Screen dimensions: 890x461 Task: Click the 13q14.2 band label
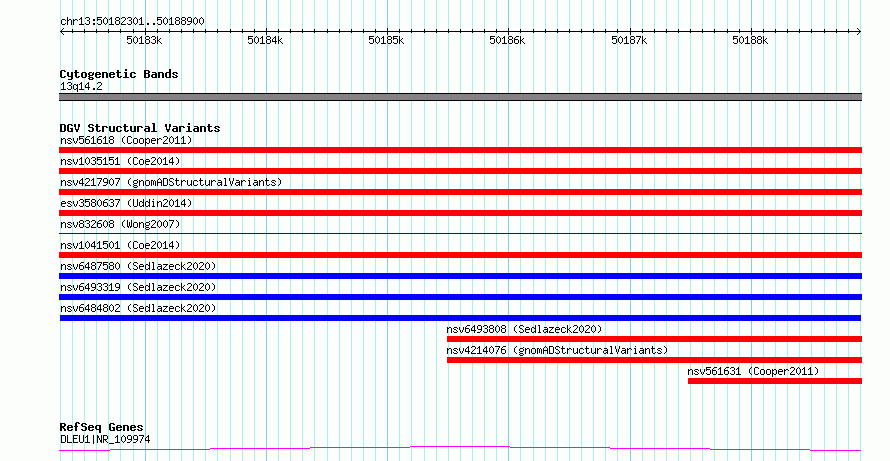click(81, 87)
